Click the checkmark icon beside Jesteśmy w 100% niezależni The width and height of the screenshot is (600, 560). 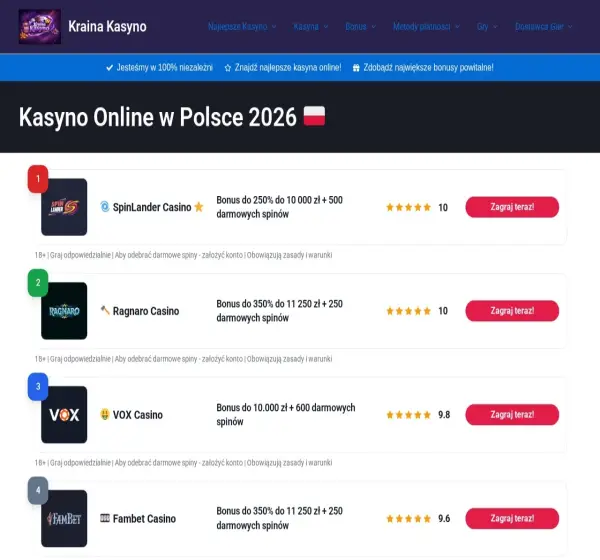[109, 68]
